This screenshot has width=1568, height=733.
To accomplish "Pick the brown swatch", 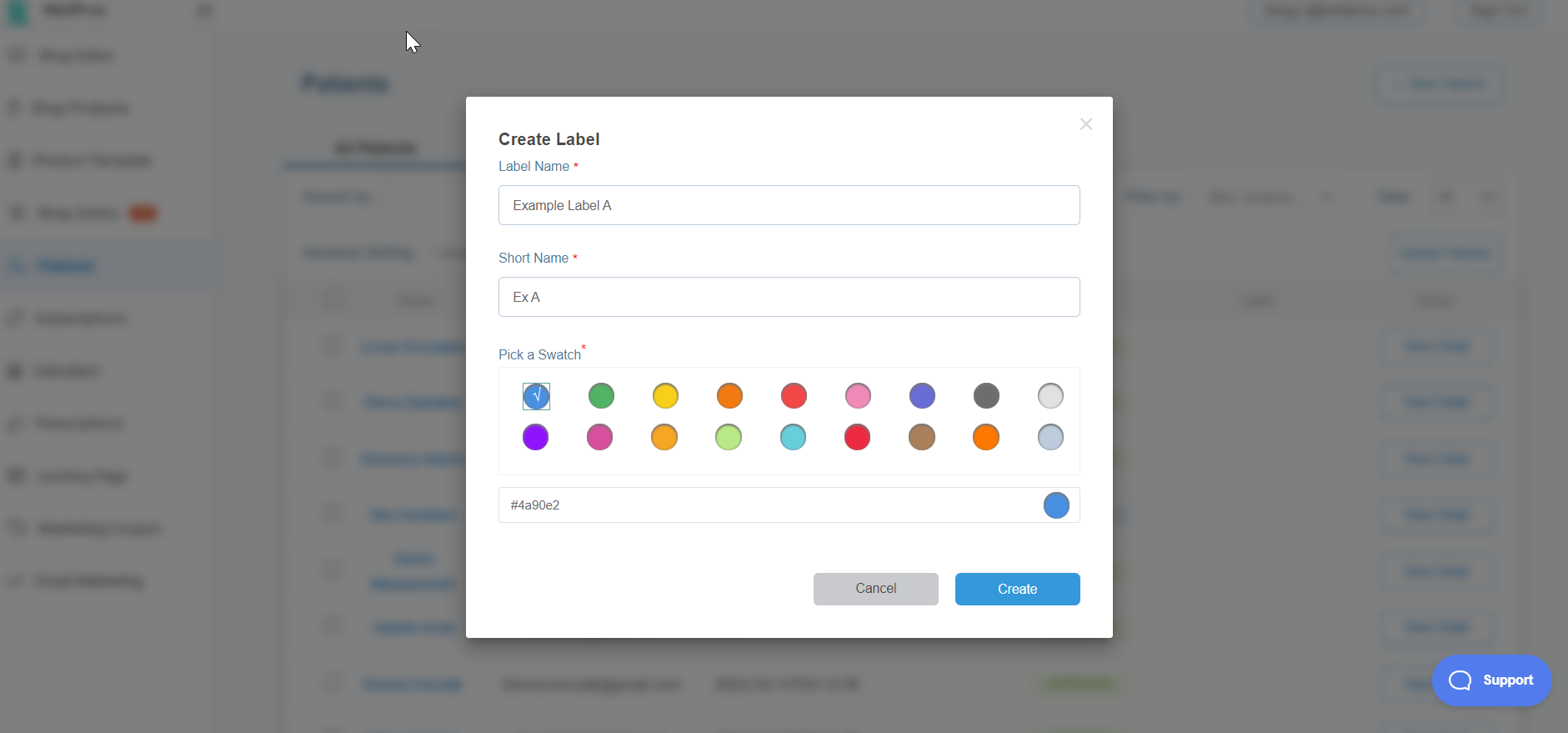I will (x=921, y=437).
